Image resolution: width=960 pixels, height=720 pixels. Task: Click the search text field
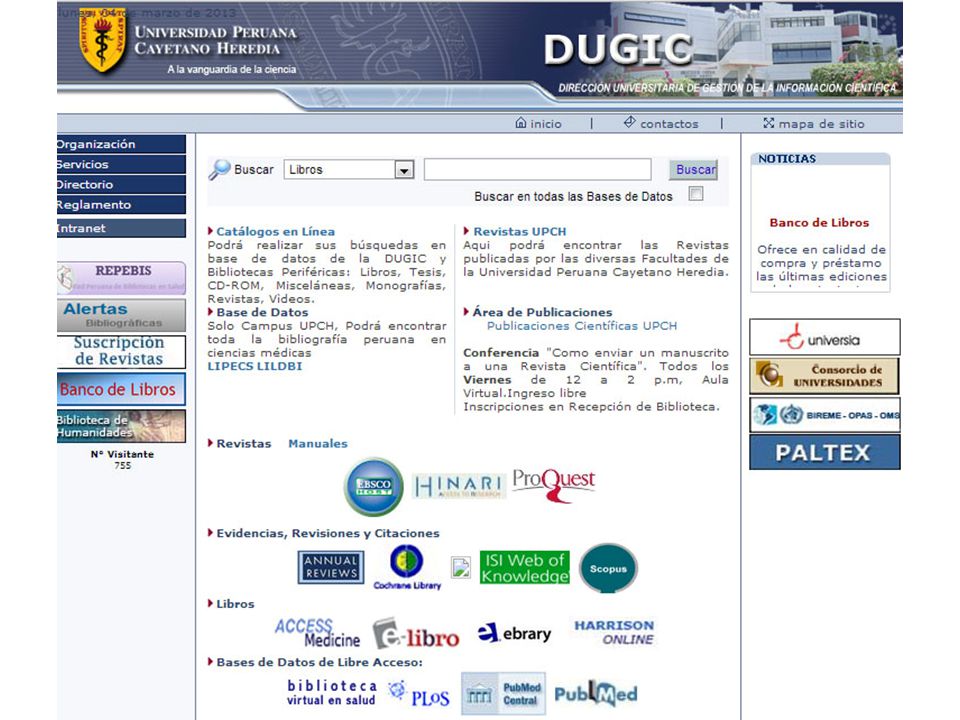538,170
